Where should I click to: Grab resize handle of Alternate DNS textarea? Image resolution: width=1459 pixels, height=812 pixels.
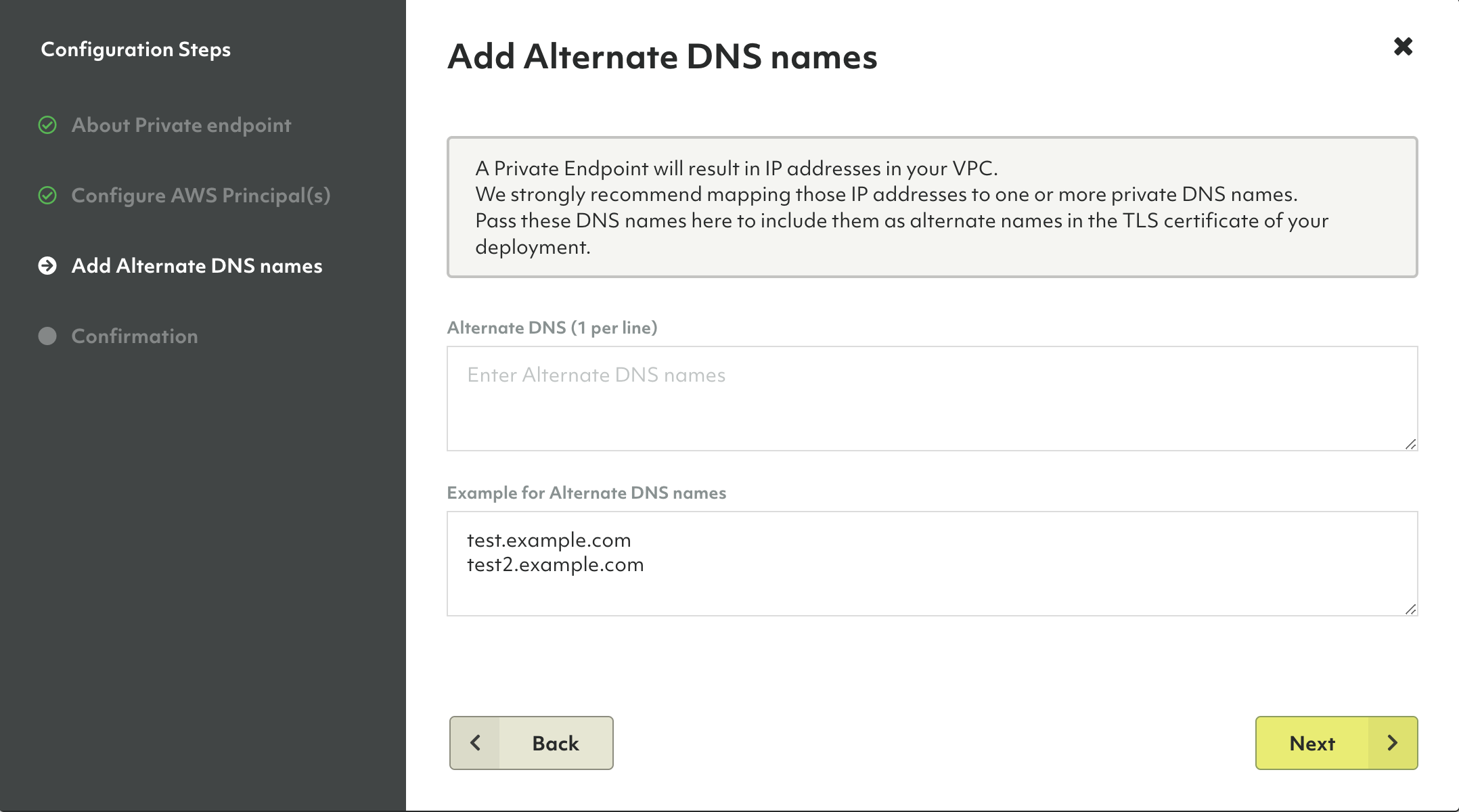(x=1410, y=444)
